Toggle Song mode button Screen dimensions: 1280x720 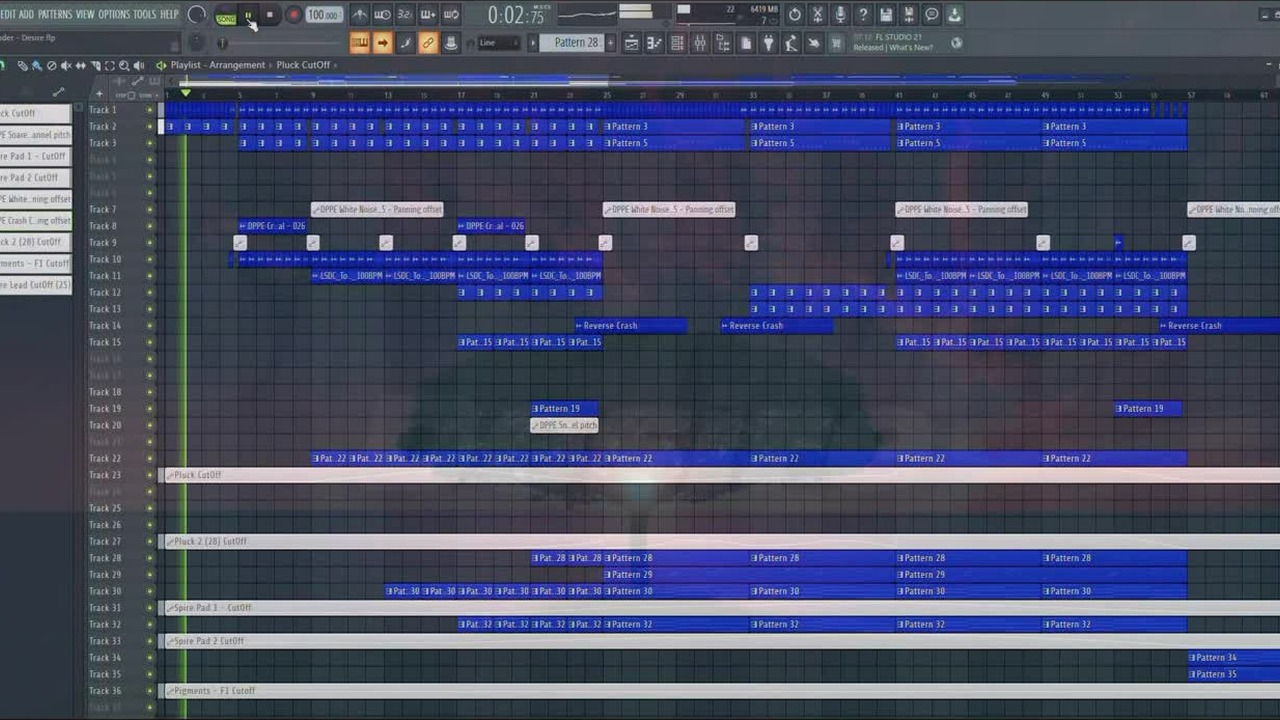(226, 18)
